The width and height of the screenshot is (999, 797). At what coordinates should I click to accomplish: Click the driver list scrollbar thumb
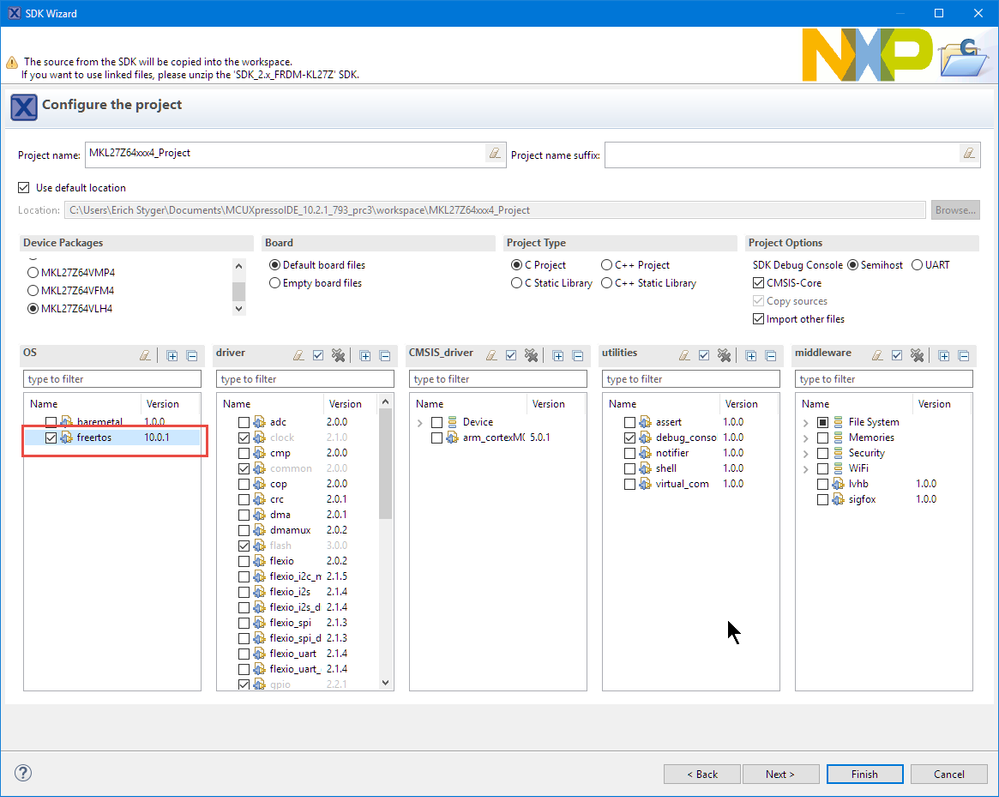click(x=385, y=464)
